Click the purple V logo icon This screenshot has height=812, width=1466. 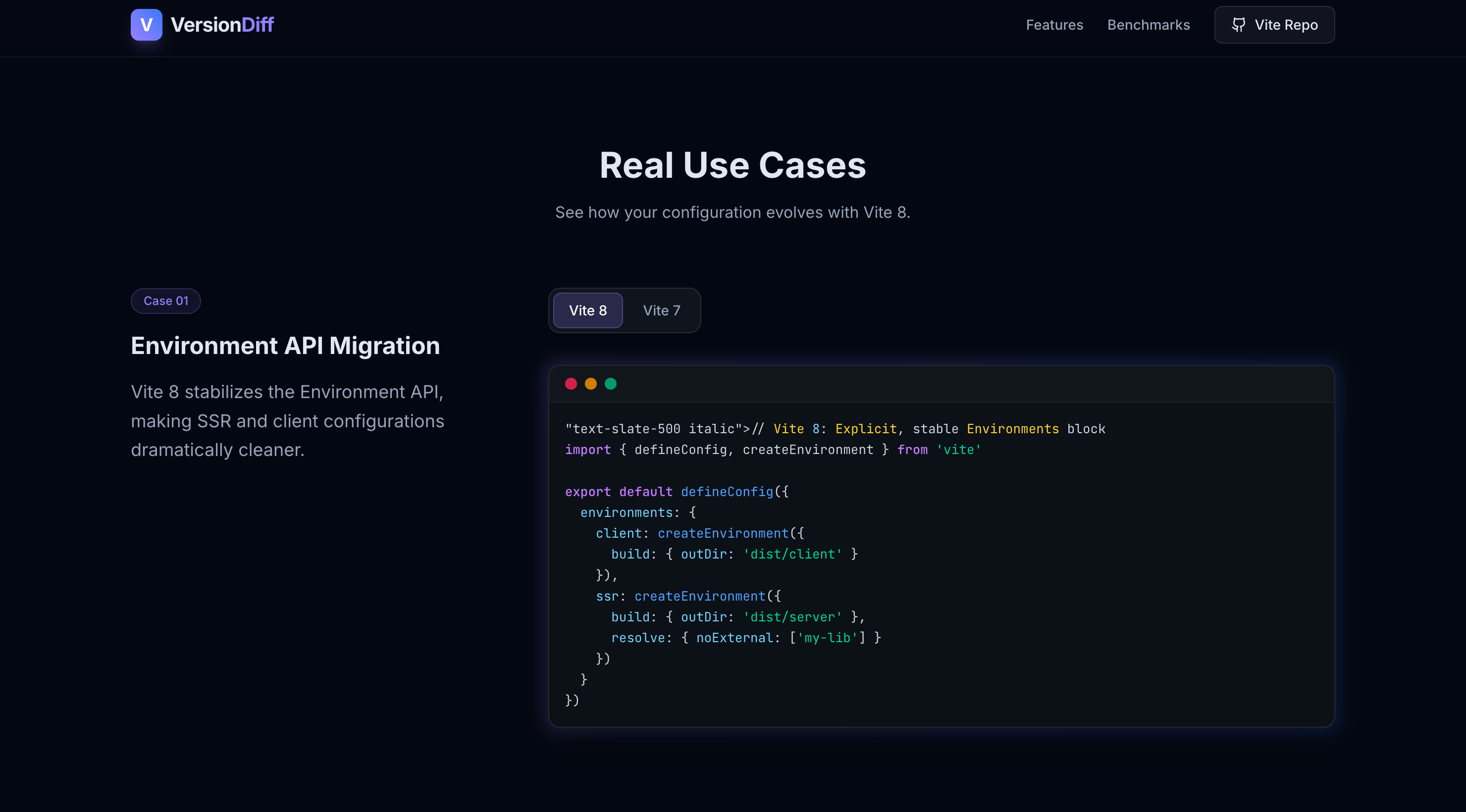point(146,24)
